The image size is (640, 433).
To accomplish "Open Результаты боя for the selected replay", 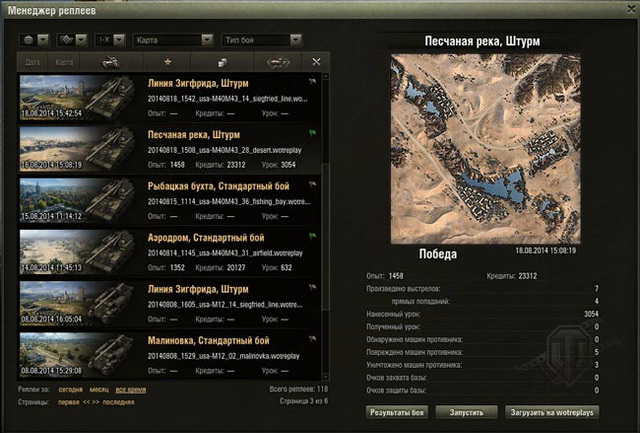I will (x=397, y=412).
